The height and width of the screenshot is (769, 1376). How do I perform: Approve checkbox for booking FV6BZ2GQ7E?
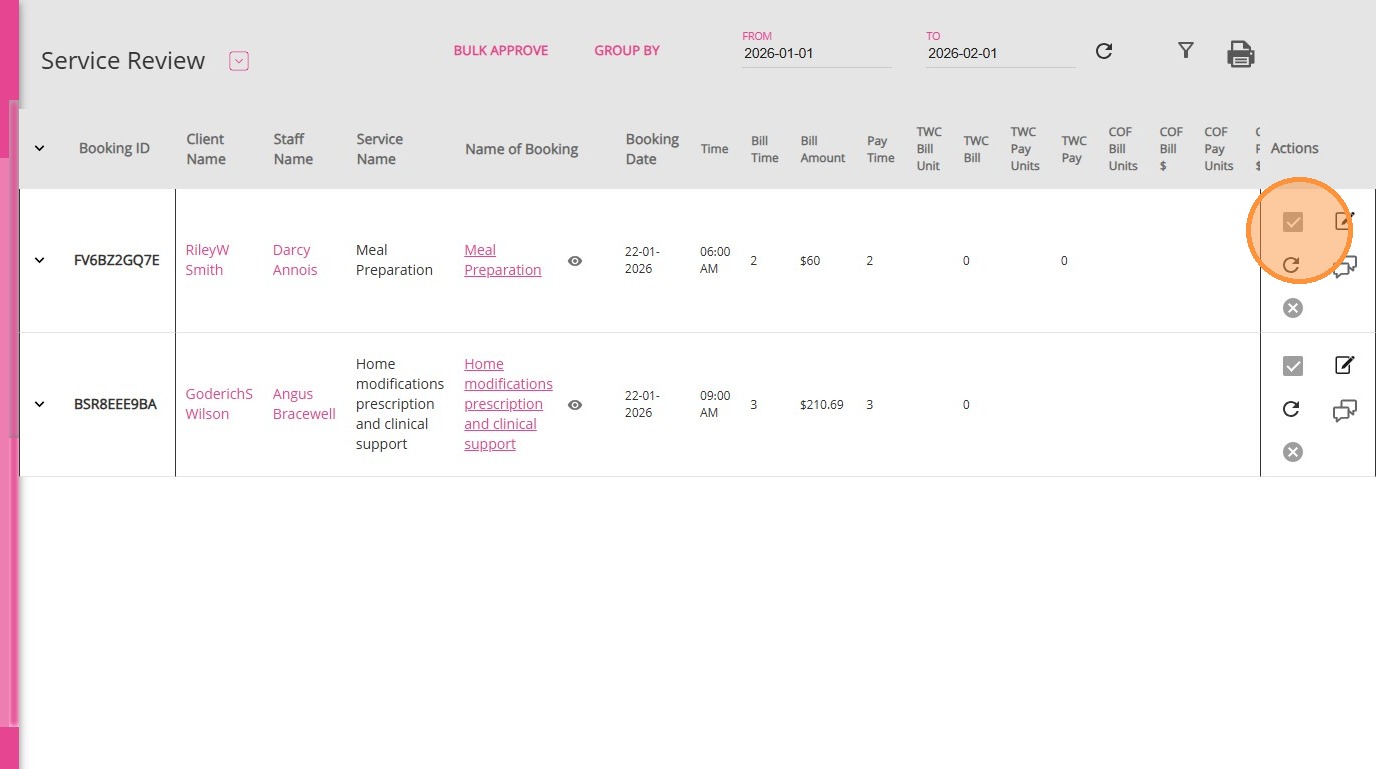pyautogui.click(x=1292, y=222)
